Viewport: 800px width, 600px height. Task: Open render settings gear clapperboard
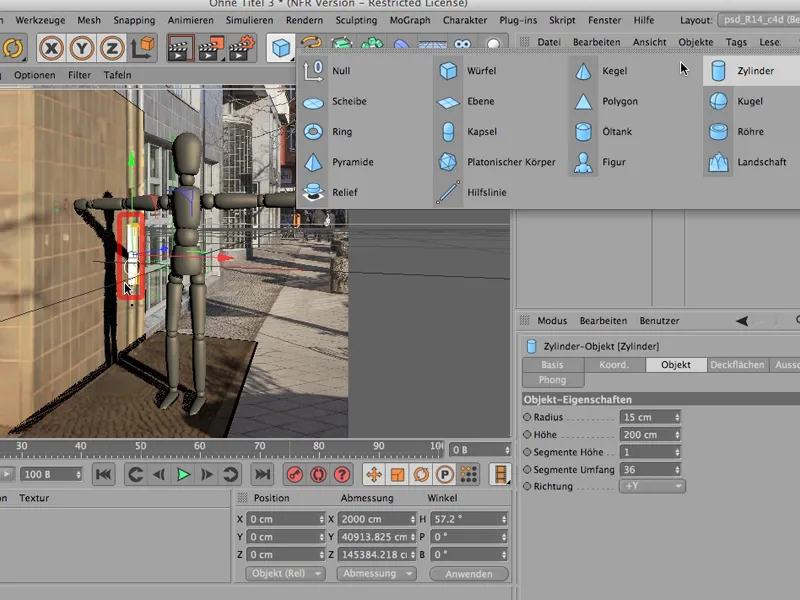click(x=241, y=48)
